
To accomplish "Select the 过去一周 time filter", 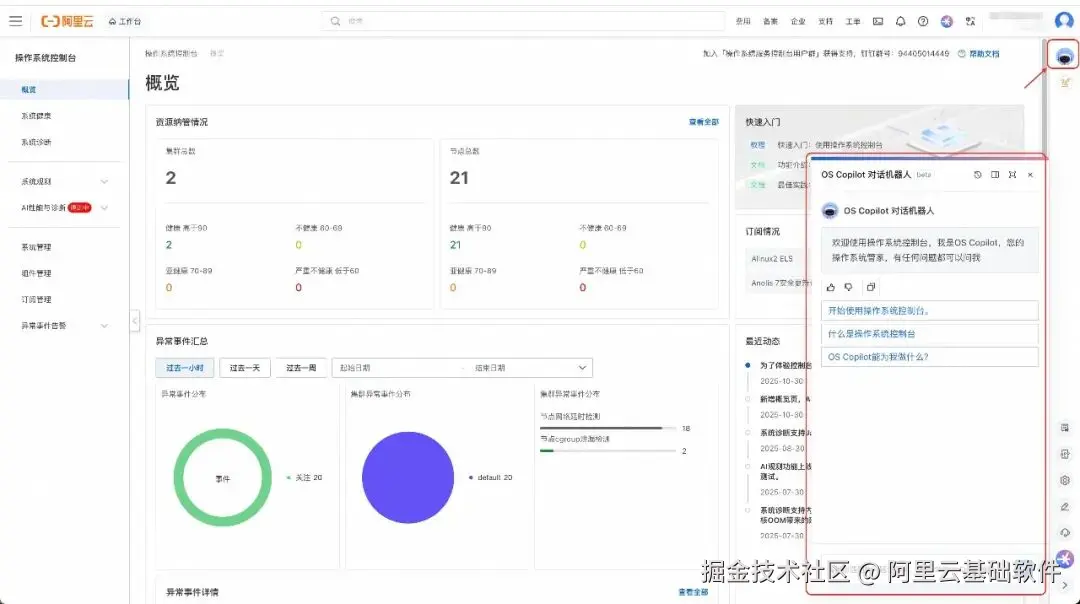I will coord(301,368).
